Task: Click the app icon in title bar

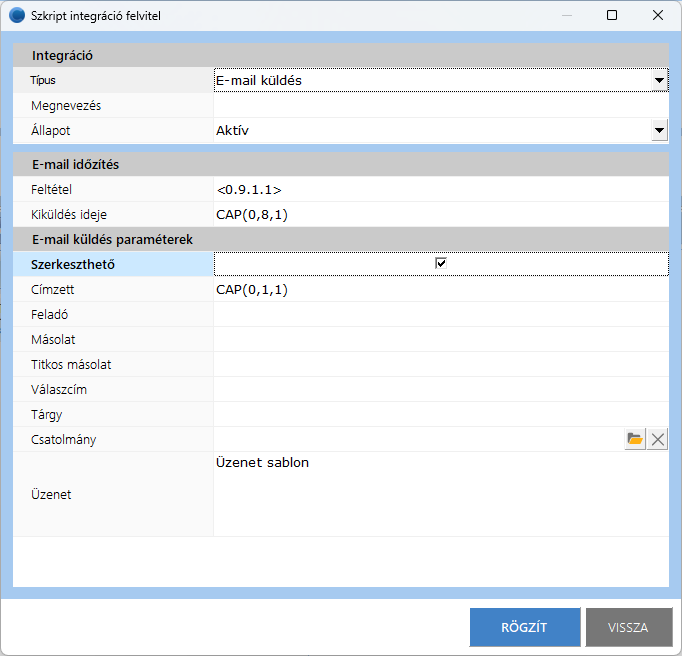Action: click(16, 16)
